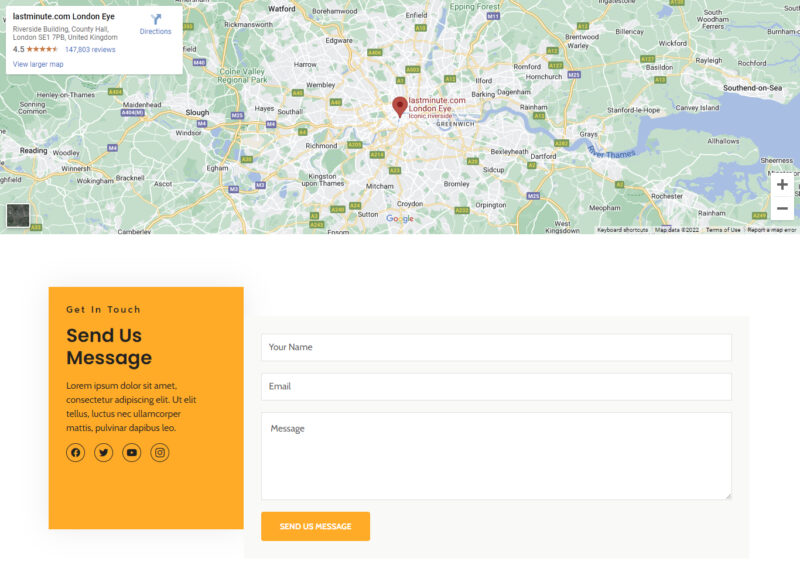800x582 pixels.
Task: Open the Facebook social icon
Action: [x=75, y=453]
